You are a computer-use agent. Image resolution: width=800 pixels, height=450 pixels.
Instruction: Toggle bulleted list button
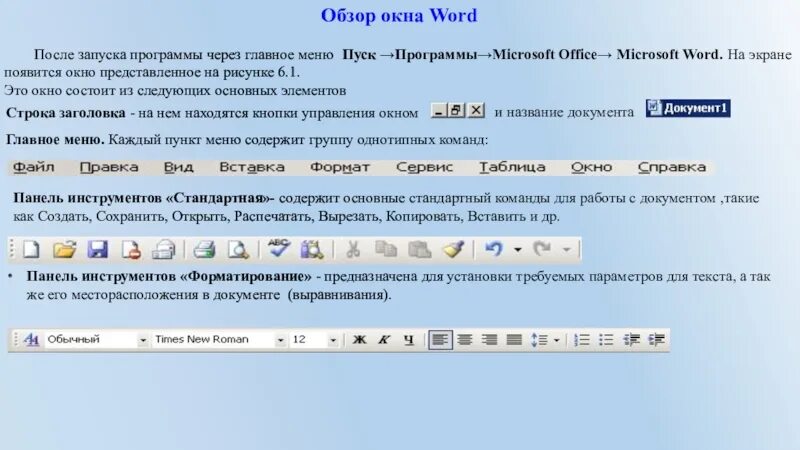(x=606, y=340)
